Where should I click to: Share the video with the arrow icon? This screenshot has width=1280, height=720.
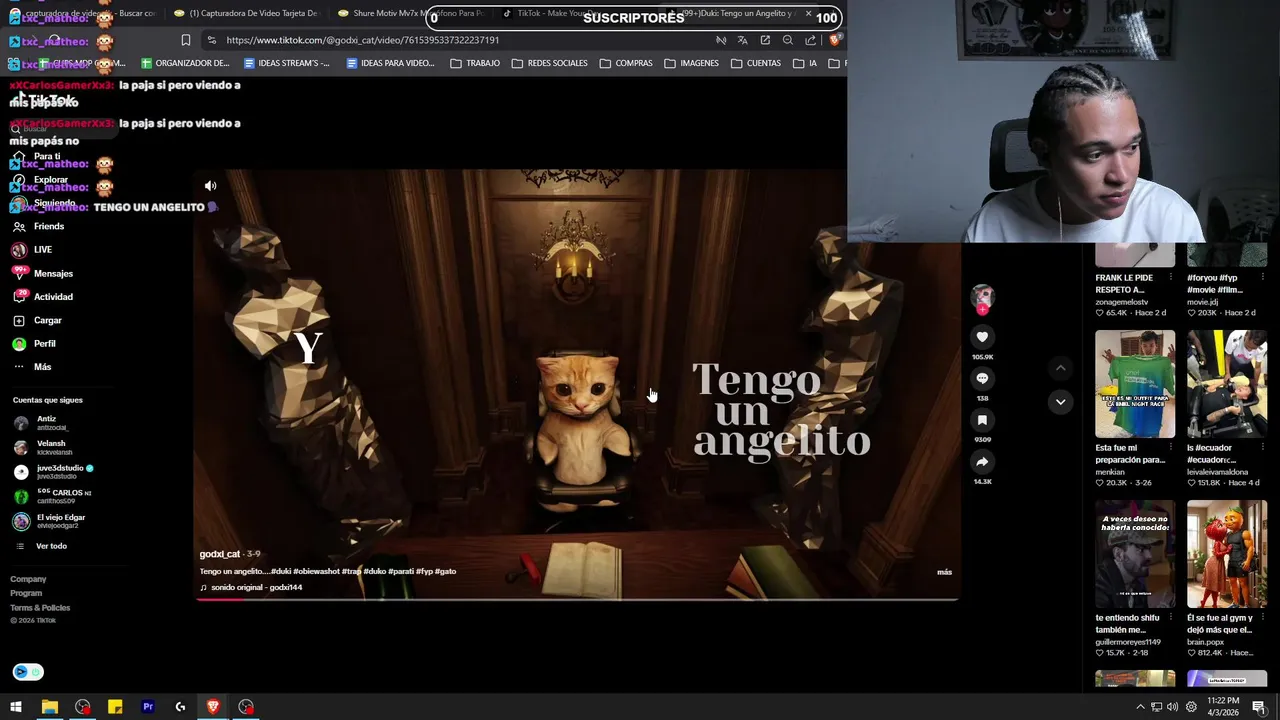tap(982, 462)
